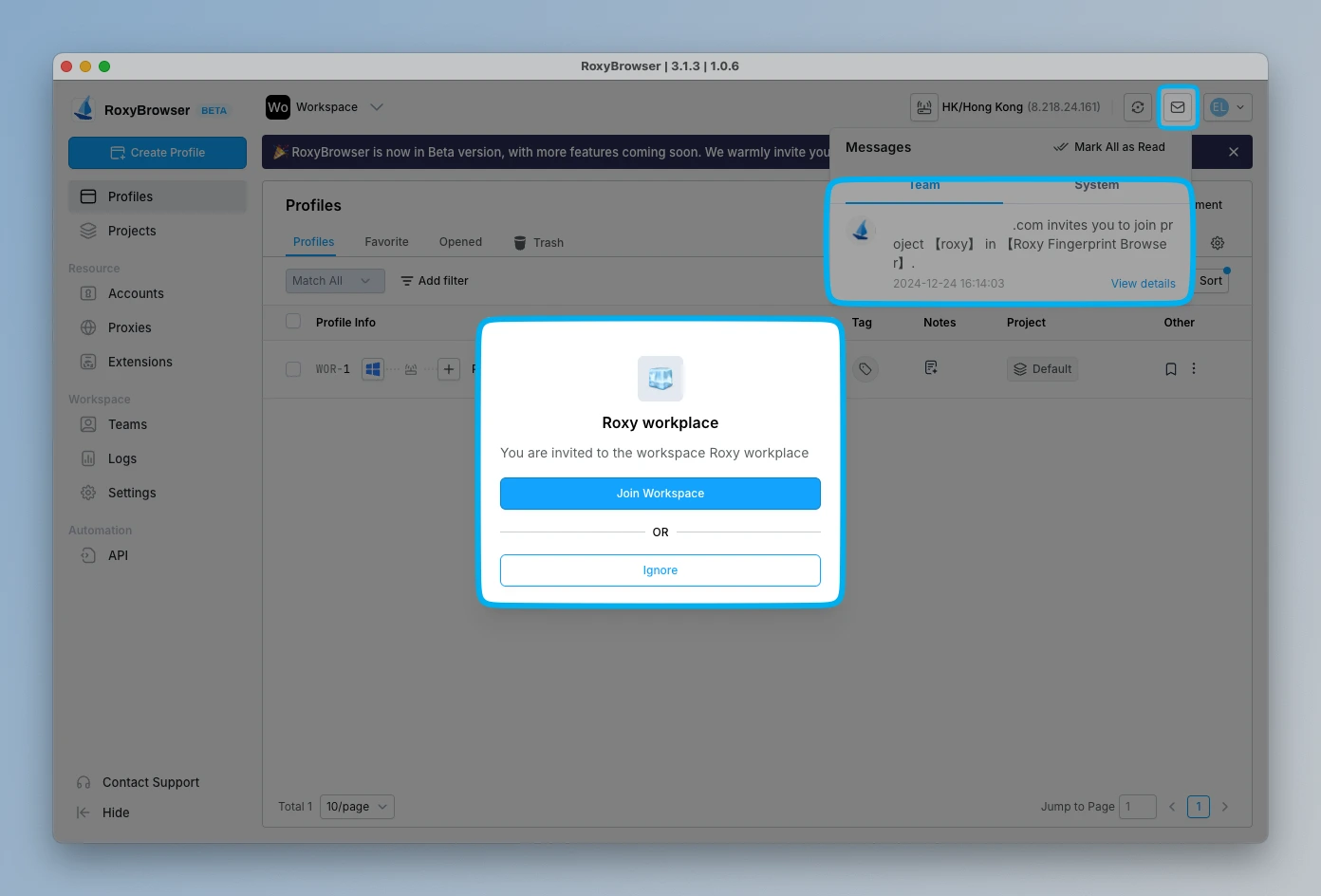This screenshot has width=1321, height=896.
Task: Go to next page arrow
Action: (1225, 807)
